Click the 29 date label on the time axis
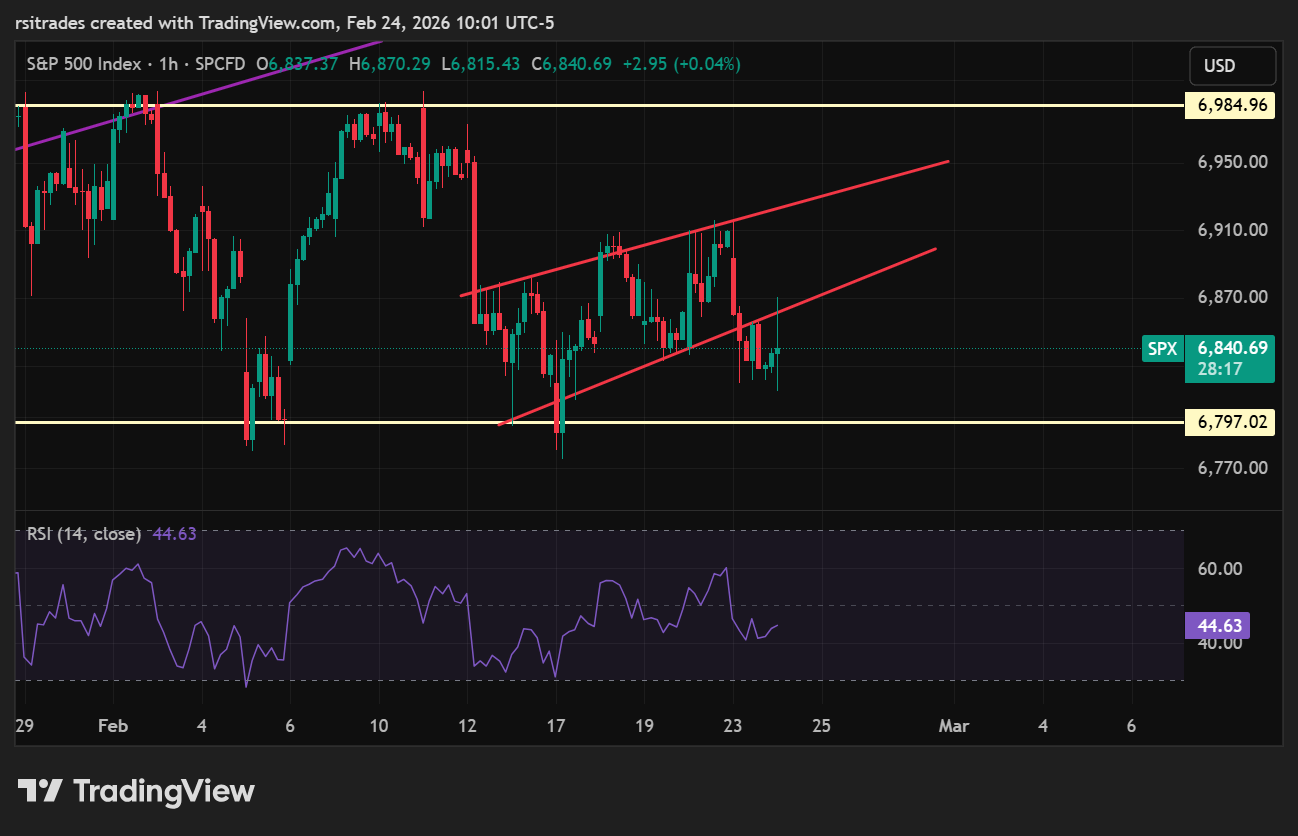Image resolution: width=1298 pixels, height=836 pixels. pyautogui.click(x=25, y=726)
